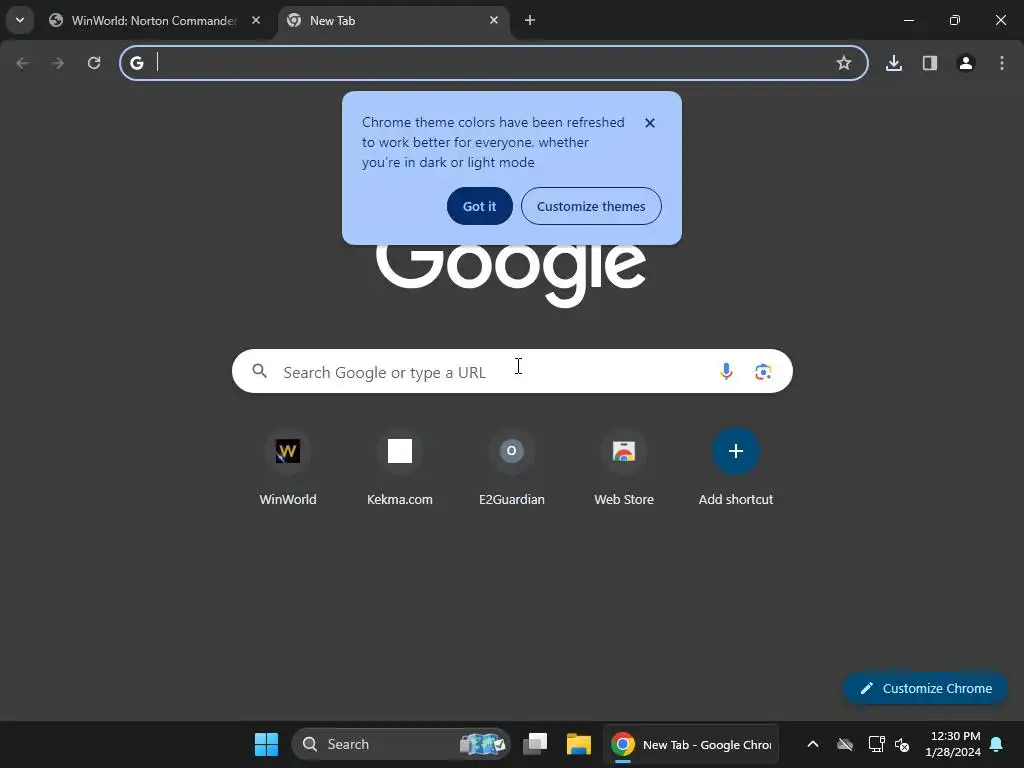Expand hidden system tray icons chevron
The height and width of the screenshot is (768, 1024).
tap(813, 744)
